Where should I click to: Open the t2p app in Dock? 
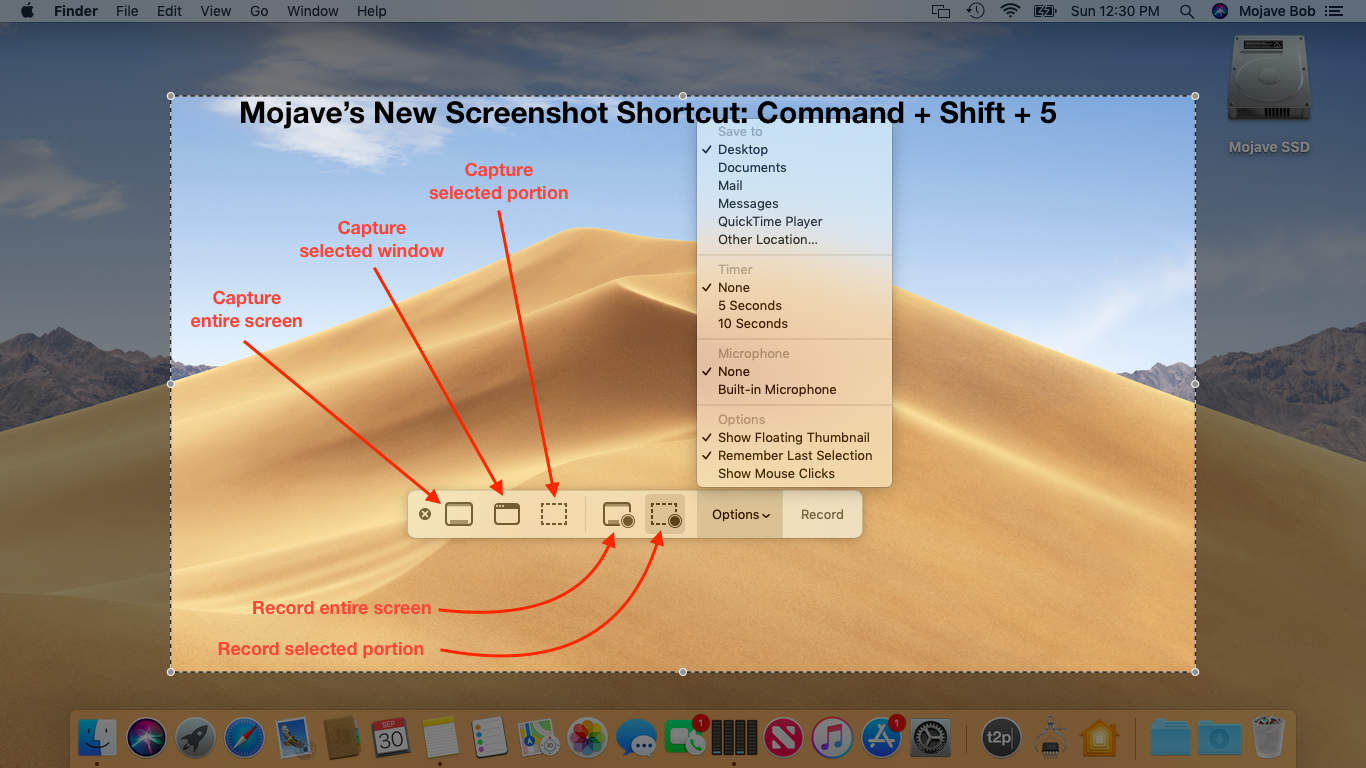pyautogui.click(x=1001, y=738)
